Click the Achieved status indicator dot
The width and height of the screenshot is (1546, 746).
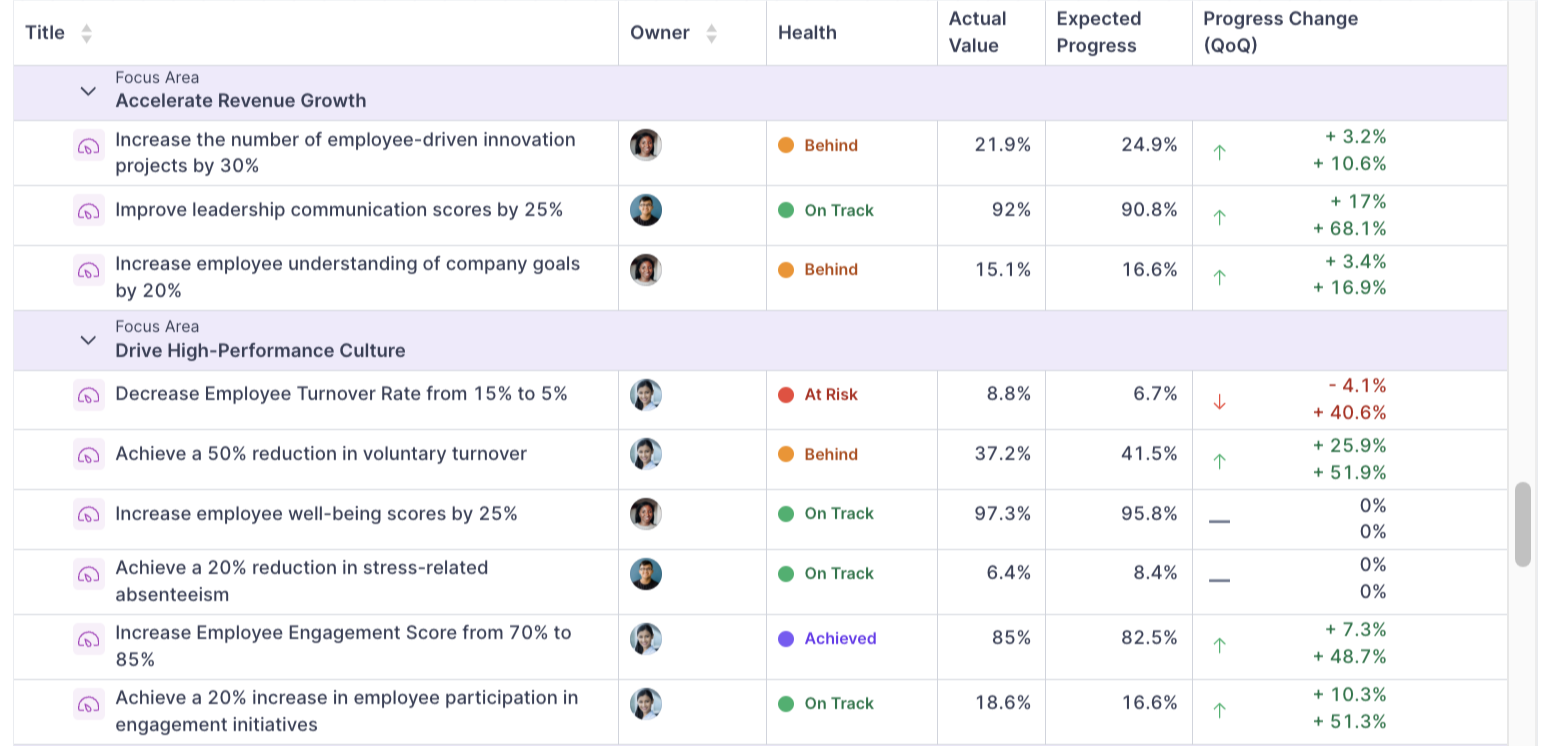pos(790,638)
